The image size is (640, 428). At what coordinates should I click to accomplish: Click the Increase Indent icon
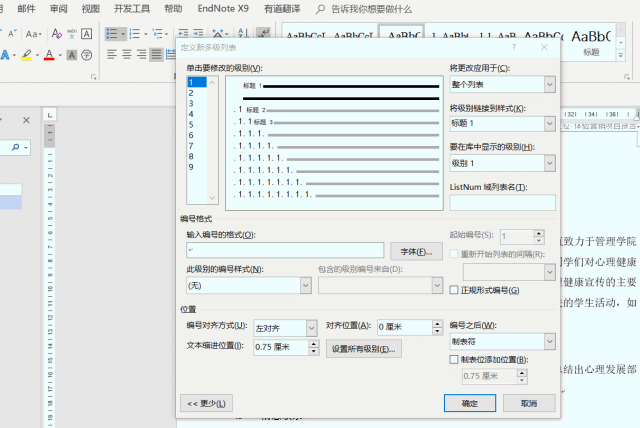click(x=198, y=33)
